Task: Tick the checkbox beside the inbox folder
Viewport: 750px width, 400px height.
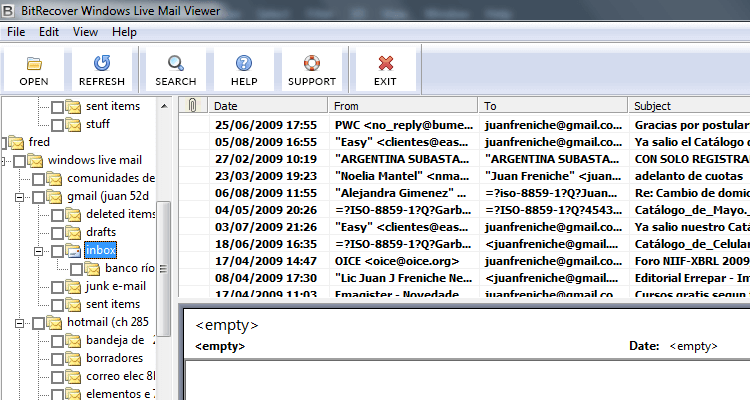Action: (57, 251)
